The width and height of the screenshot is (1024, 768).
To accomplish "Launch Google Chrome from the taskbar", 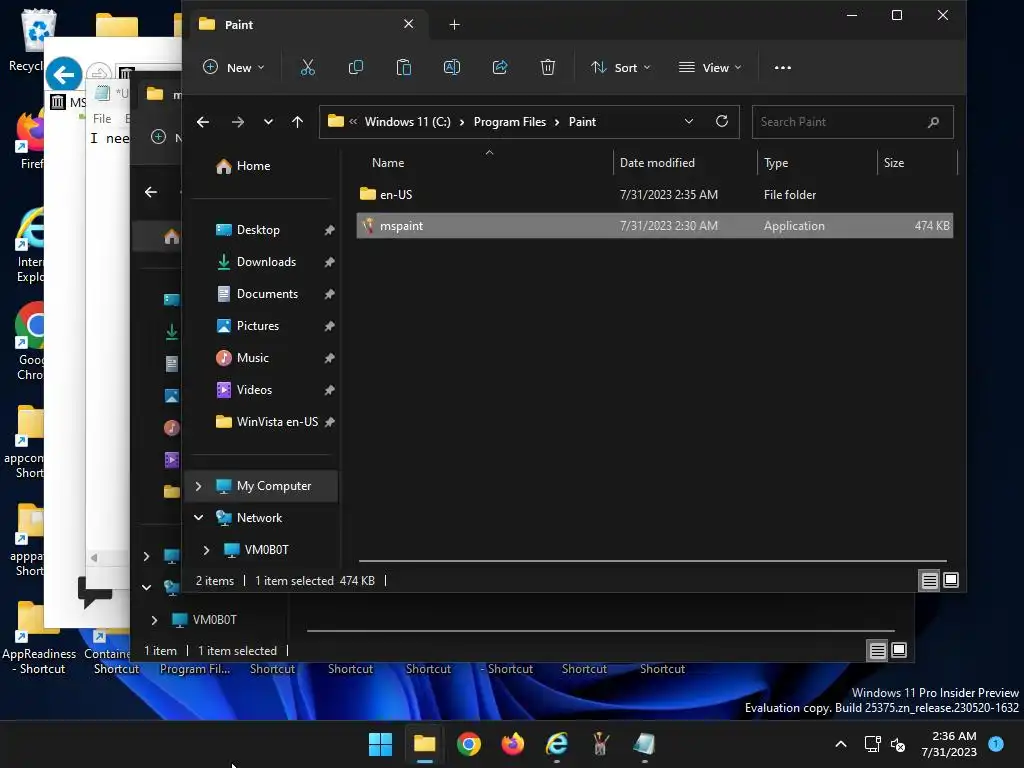I will tap(468, 744).
